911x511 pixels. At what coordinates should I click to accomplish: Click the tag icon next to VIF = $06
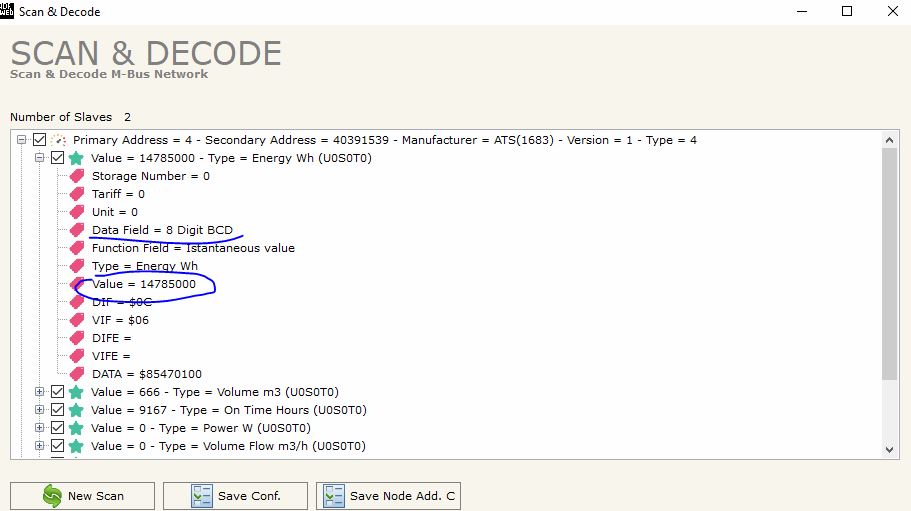pyautogui.click(x=77, y=320)
